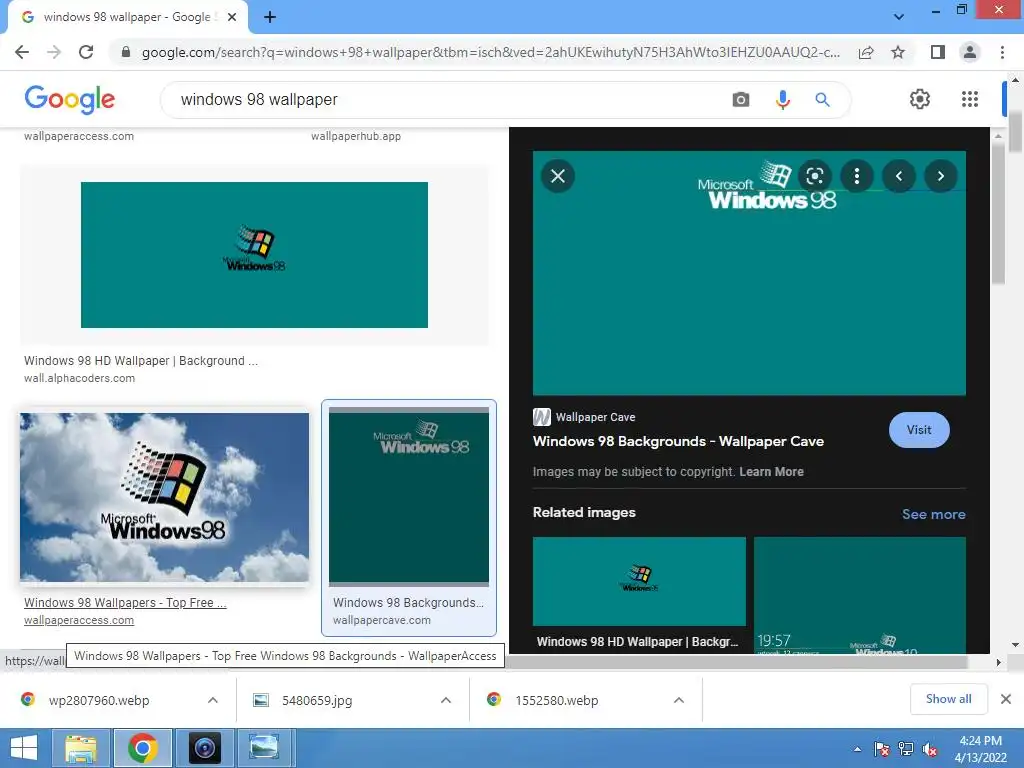Image resolution: width=1024 pixels, height=768 pixels.
Task: Expand options for 5480659.jpg download
Action: pos(446,700)
